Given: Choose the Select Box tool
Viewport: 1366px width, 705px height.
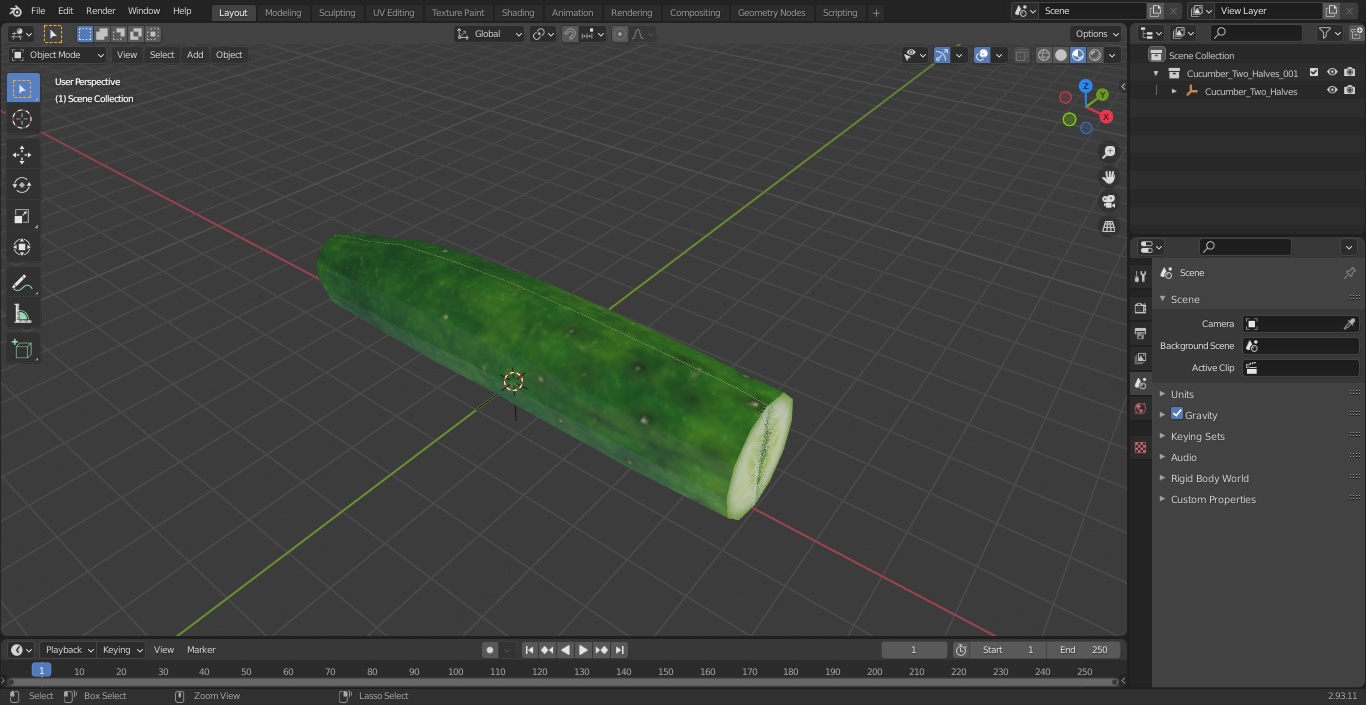Looking at the screenshot, I should pyautogui.click(x=22, y=88).
